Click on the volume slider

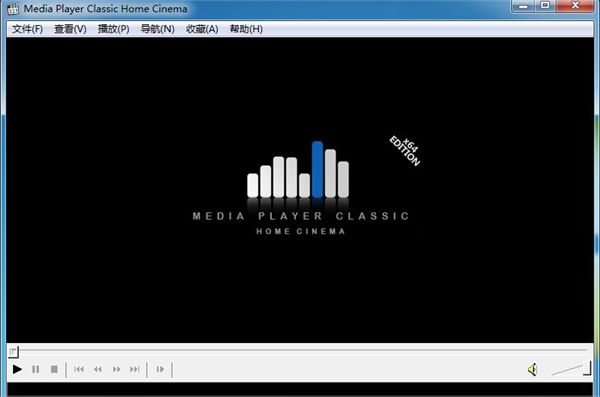[x=571, y=369]
